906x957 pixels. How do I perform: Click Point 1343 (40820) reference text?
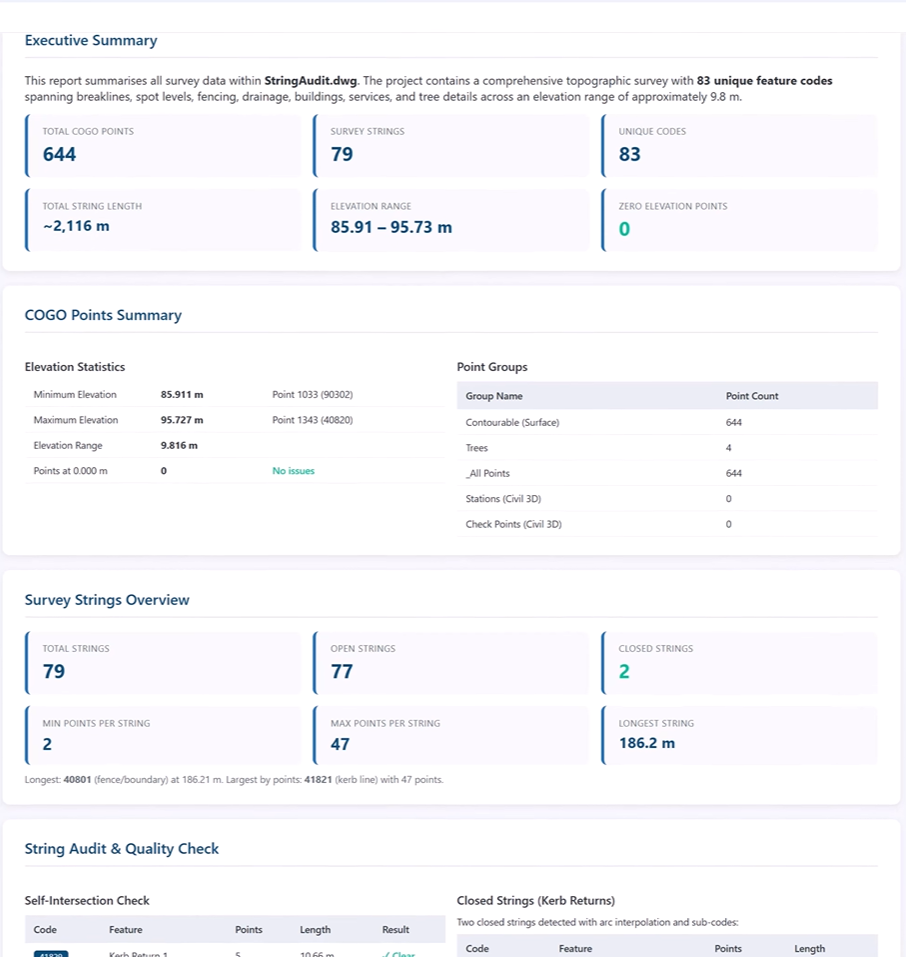click(x=312, y=420)
